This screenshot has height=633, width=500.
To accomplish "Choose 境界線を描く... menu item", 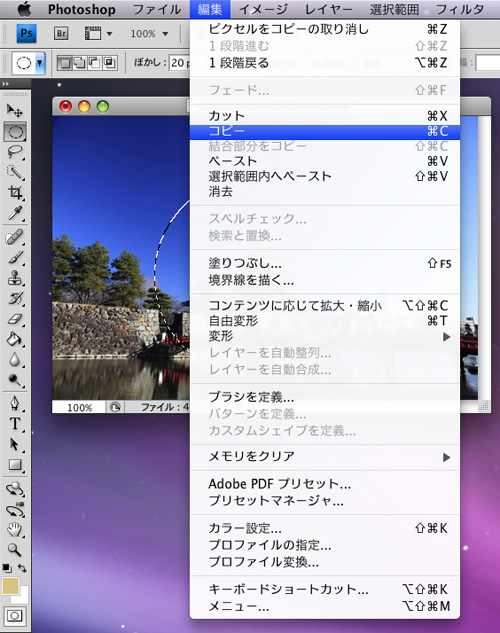I will point(324,280).
